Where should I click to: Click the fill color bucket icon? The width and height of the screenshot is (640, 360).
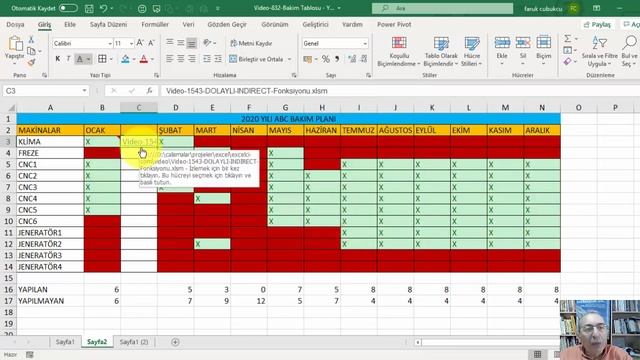[x=125, y=59]
